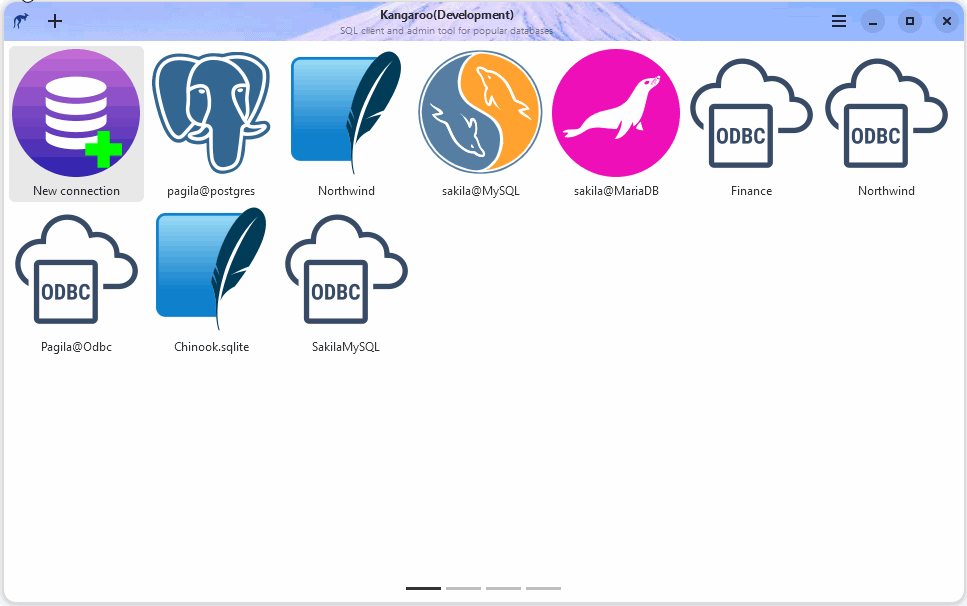Screen dimensions: 967x606
Task: Go to the third page indicator
Action: point(503,588)
